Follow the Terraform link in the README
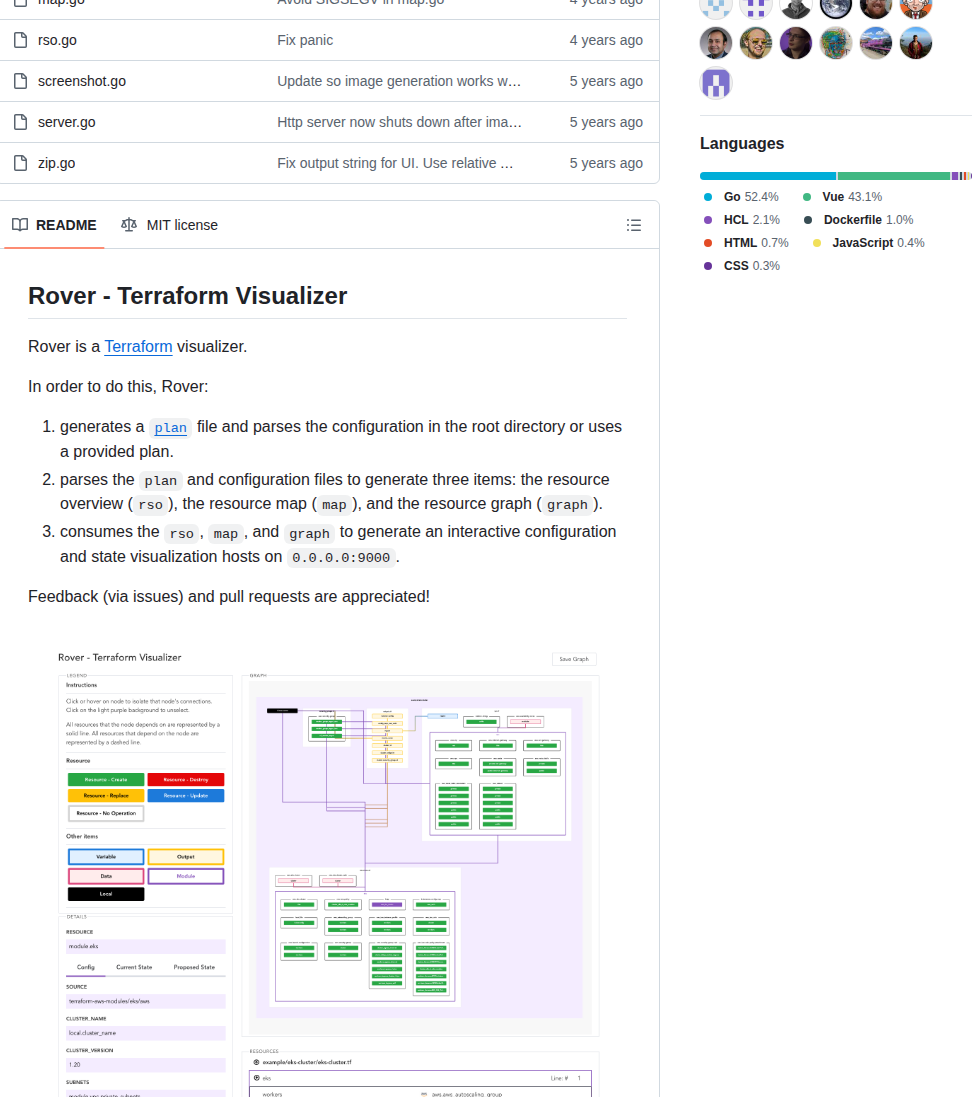The width and height of the screenshot is (978, 1097). [x=138, y=346]
